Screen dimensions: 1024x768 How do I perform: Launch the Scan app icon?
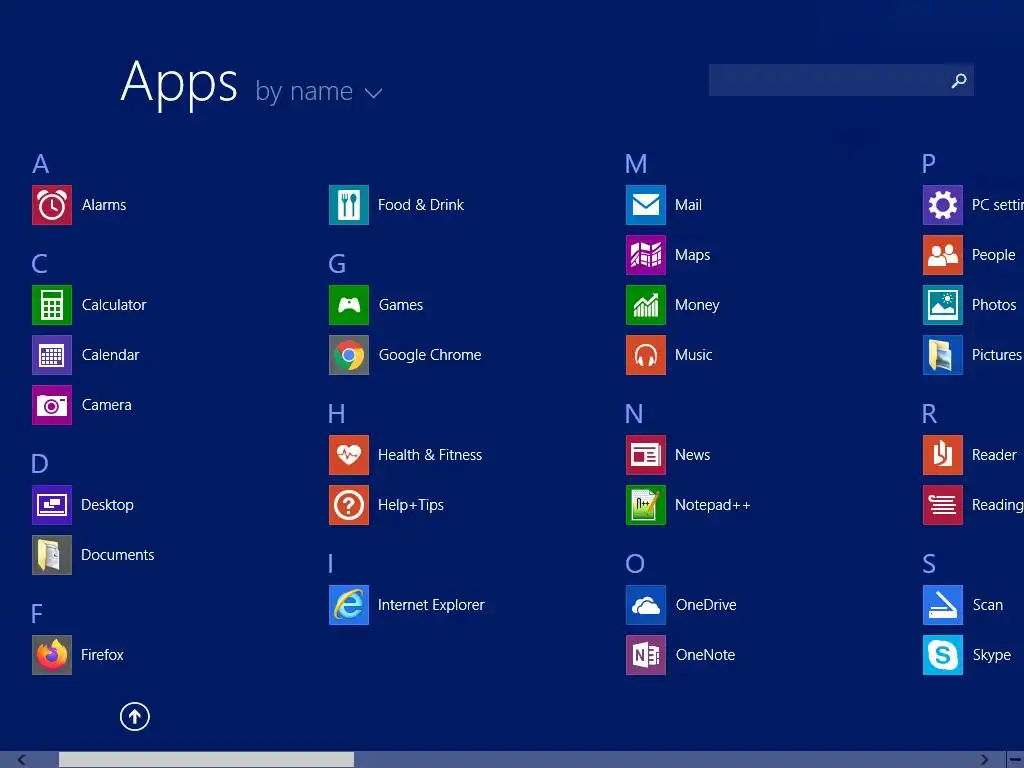point(943,605)
